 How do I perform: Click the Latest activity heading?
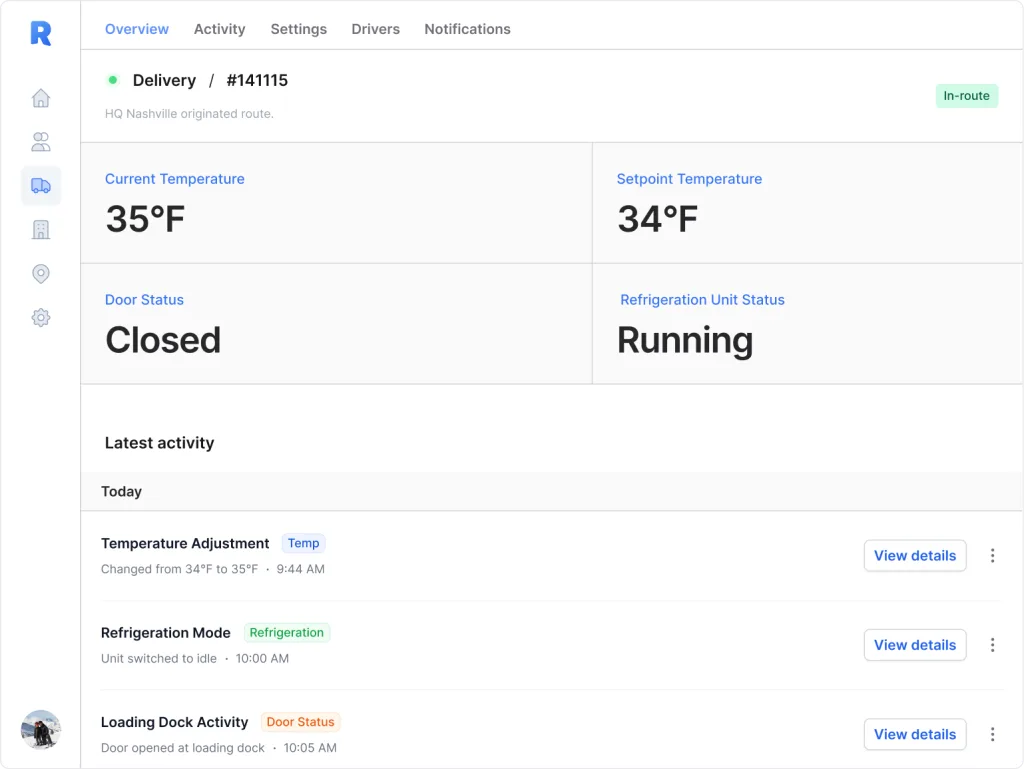(159, 443)
